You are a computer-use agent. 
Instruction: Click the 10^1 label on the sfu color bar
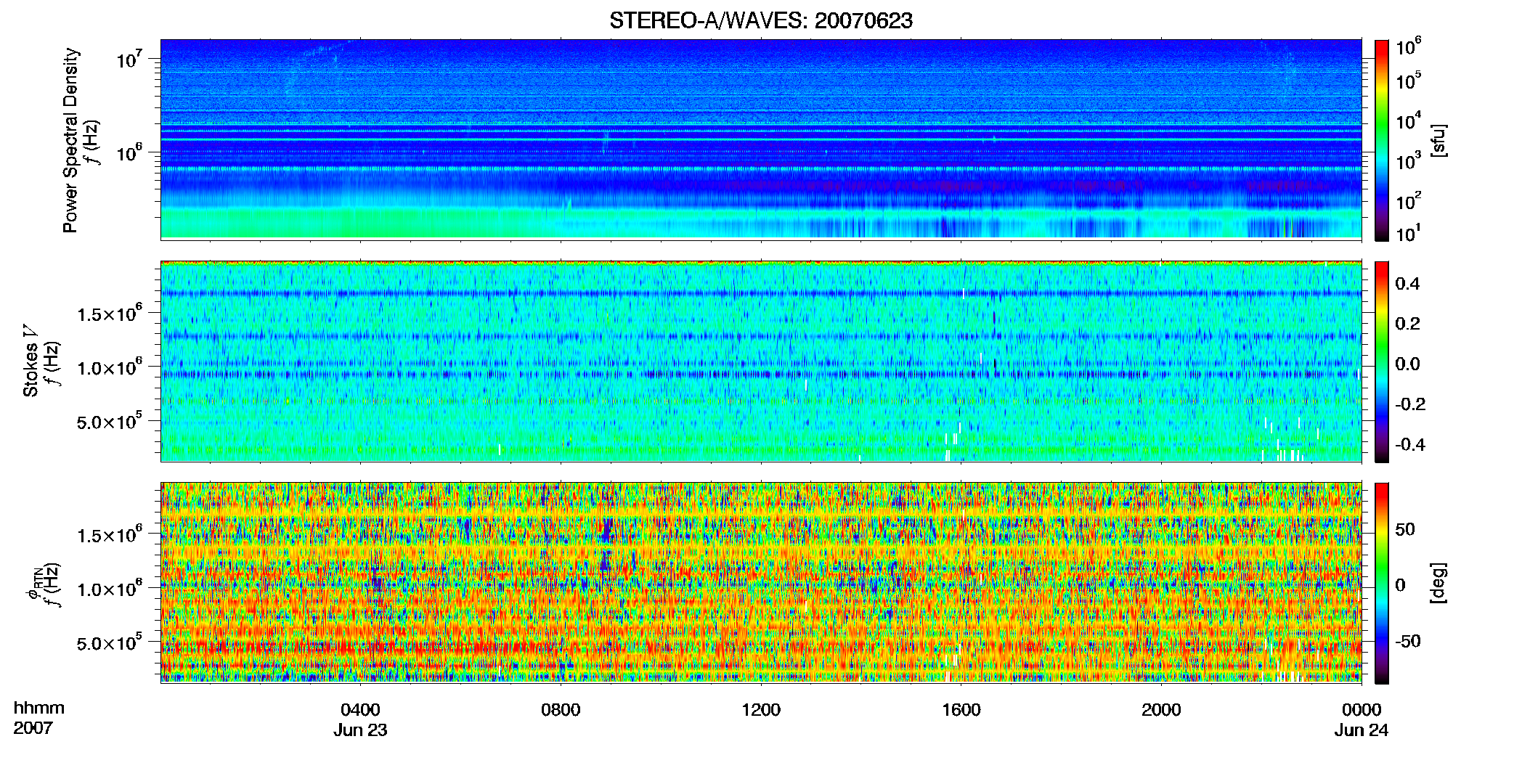pyautogui.click(x=1408, y=234)
